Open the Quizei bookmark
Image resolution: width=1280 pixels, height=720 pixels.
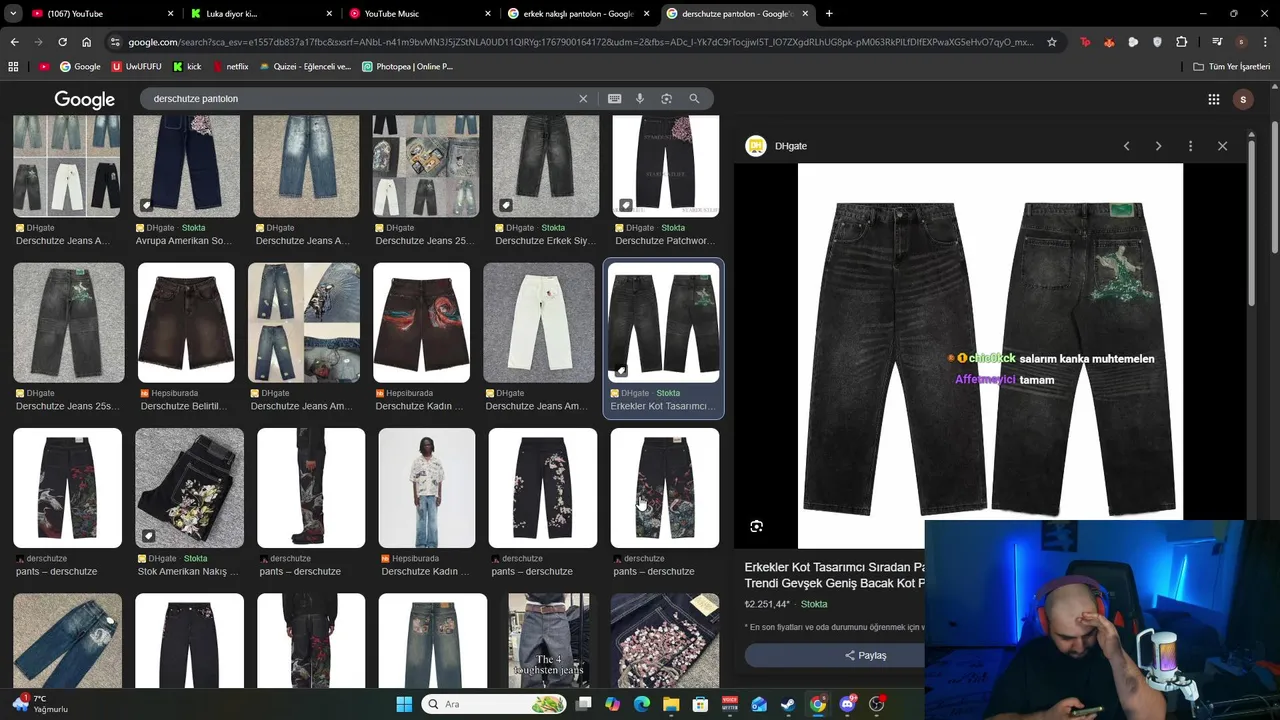pos(305,67)
